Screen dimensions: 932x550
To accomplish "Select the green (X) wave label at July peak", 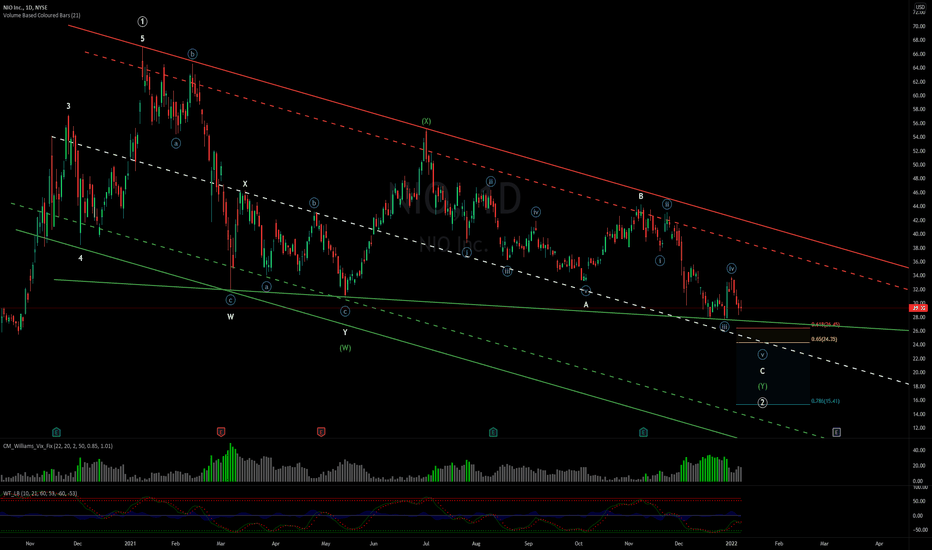I will click(426, 121).
